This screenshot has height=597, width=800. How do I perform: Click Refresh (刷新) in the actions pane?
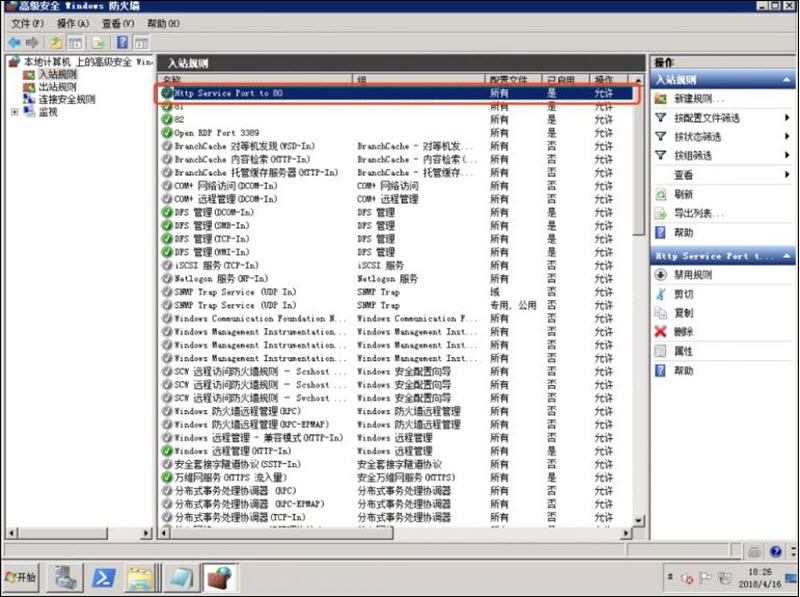point(683,194)
